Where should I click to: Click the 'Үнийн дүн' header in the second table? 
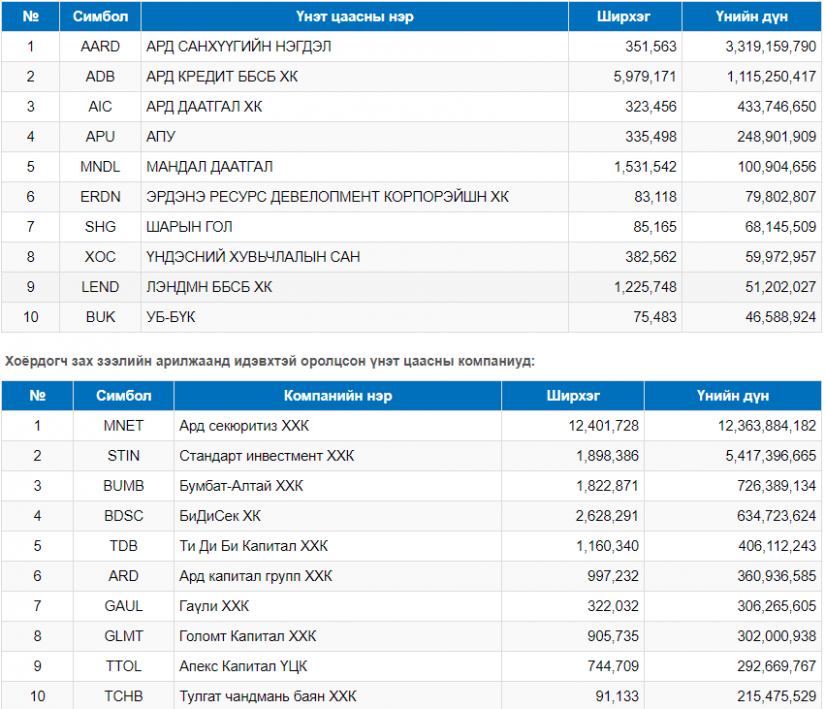733,396
